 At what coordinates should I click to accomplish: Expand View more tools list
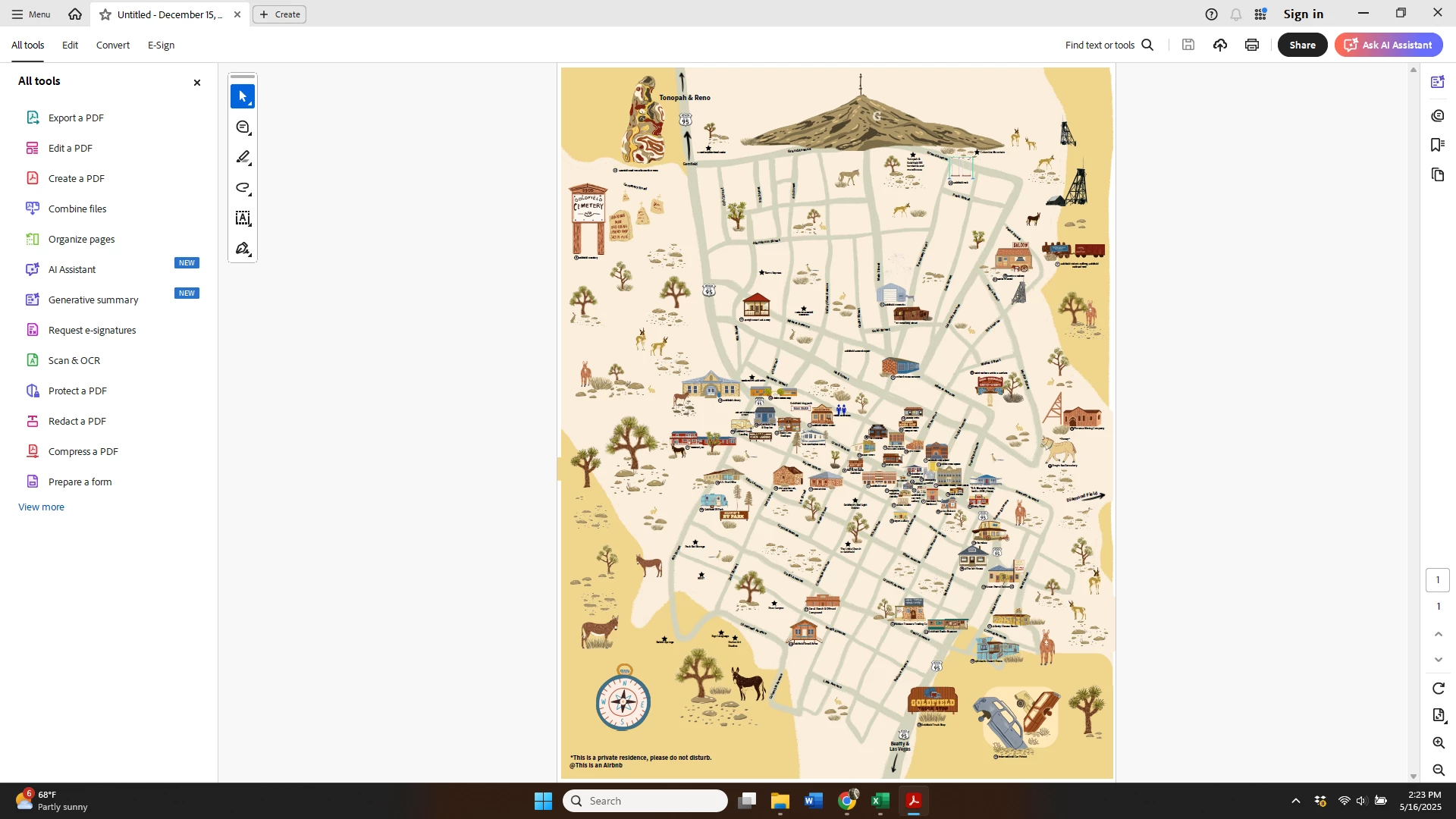(41, 507)
